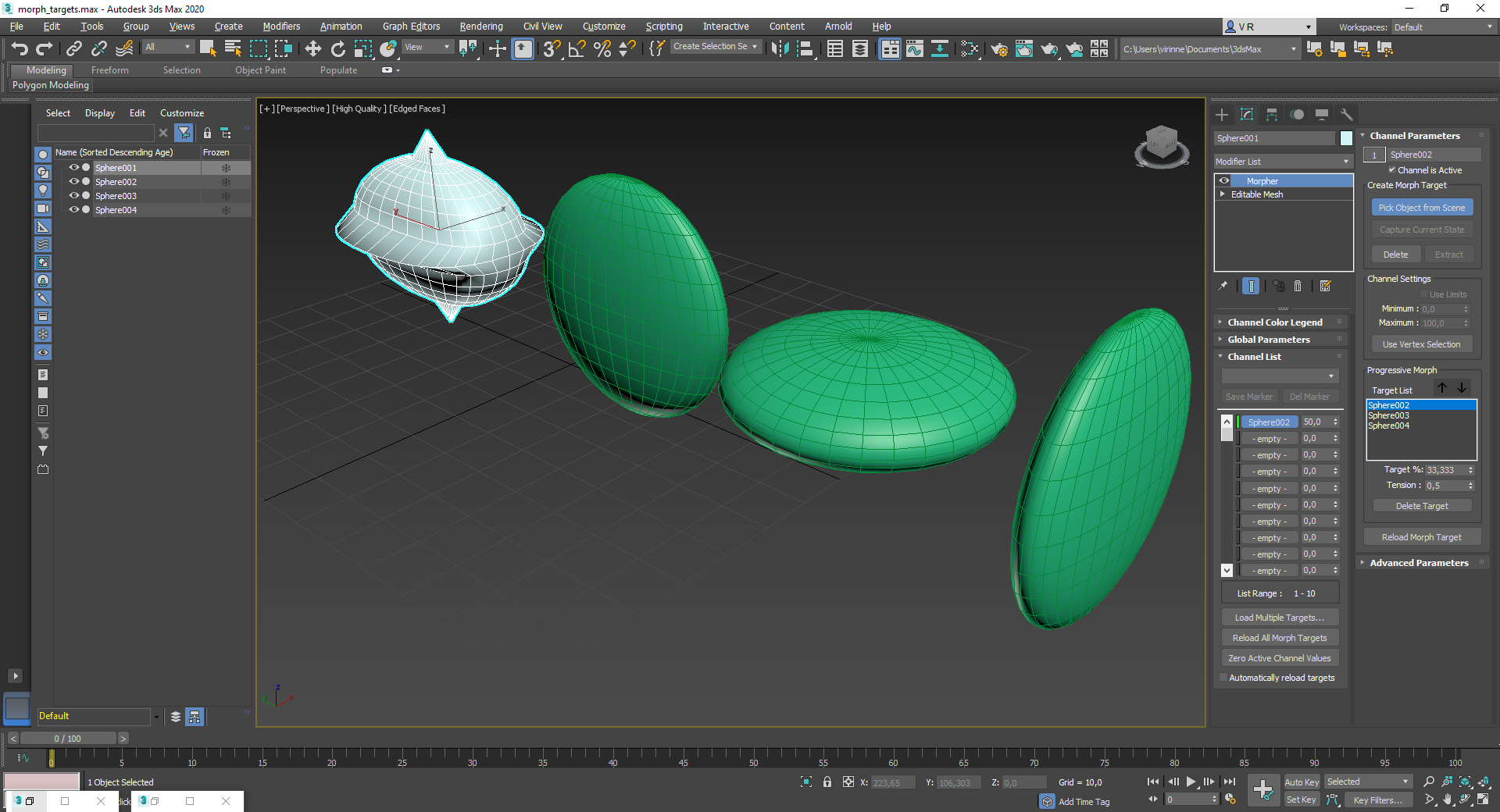
Task: Enable Automatically reload targets
Action: click(x=1223, y=678)
